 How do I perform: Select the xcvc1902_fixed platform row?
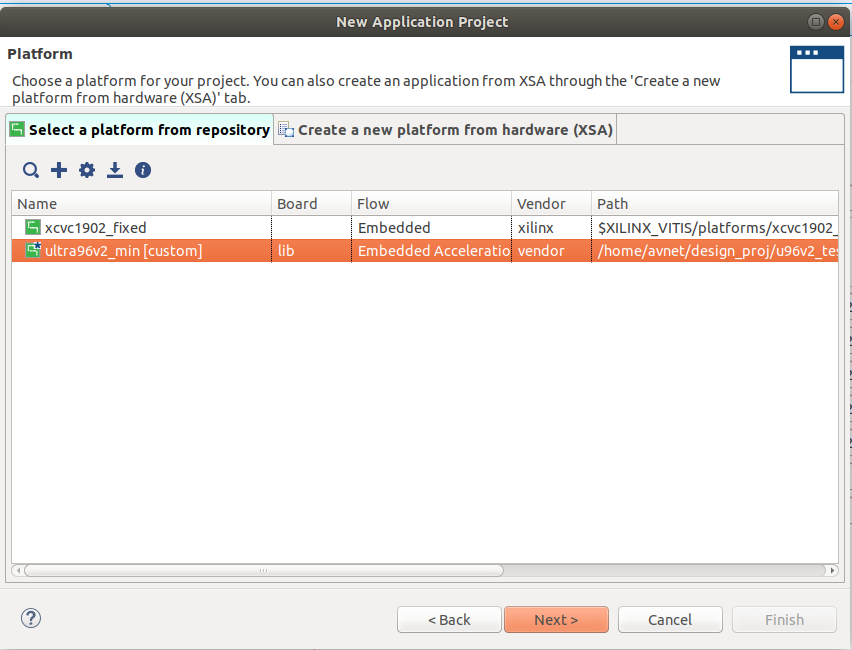coord(150,227)
